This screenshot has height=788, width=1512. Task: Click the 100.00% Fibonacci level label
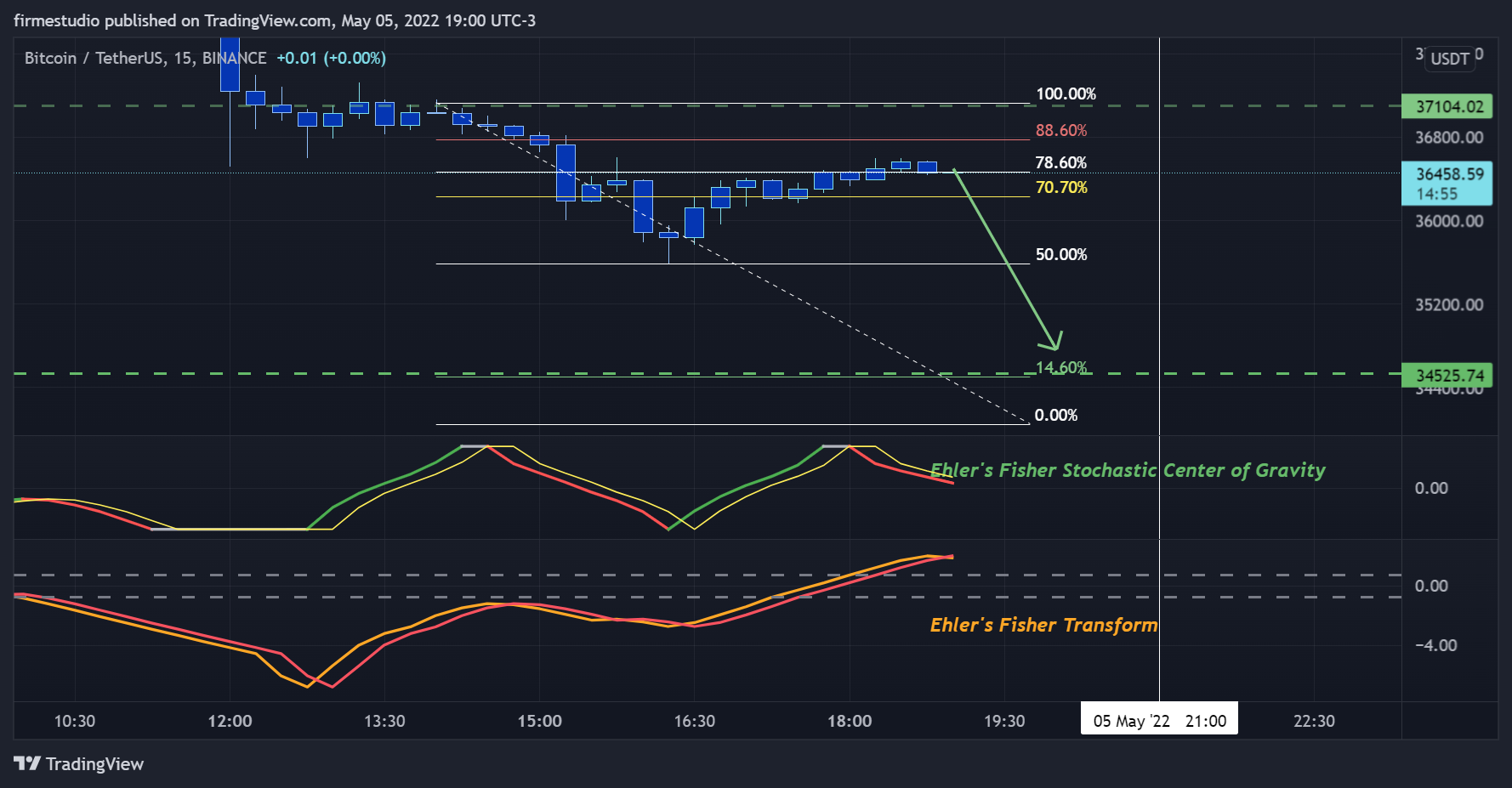click(x=1066, y=94)
